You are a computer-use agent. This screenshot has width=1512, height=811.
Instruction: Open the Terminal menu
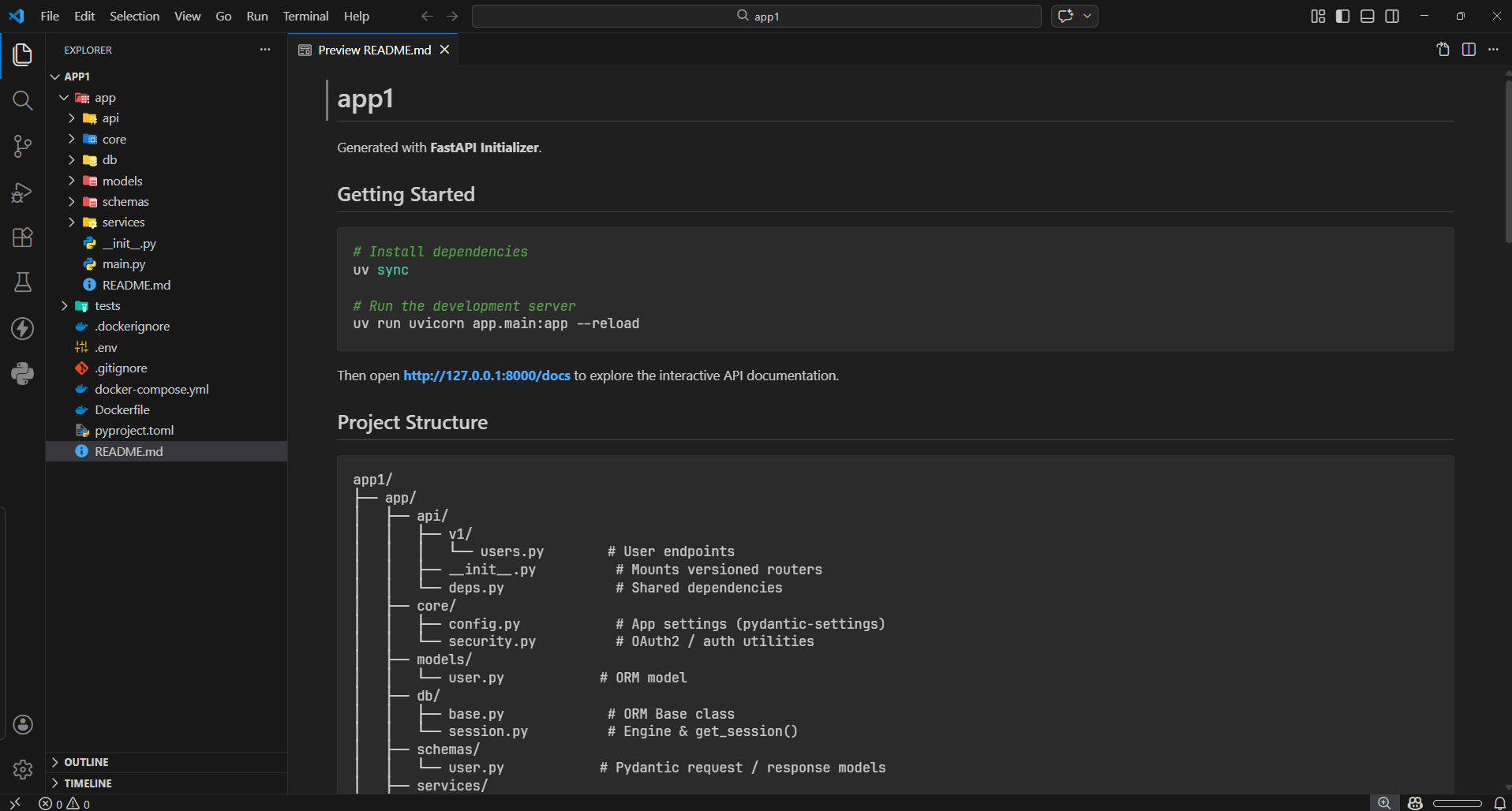click(305, 16)
